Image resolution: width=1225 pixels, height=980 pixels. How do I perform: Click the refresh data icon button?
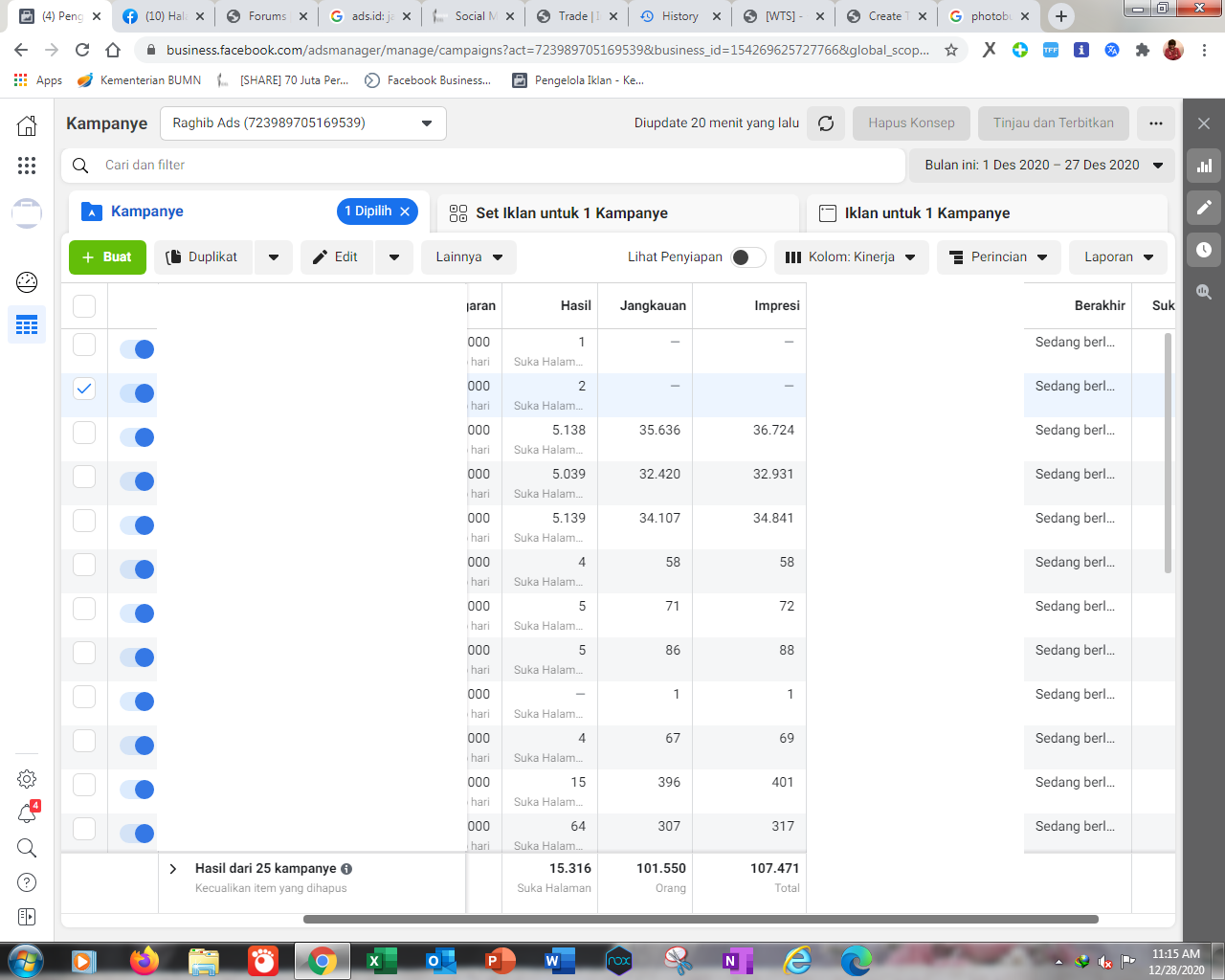click(826, 123)
